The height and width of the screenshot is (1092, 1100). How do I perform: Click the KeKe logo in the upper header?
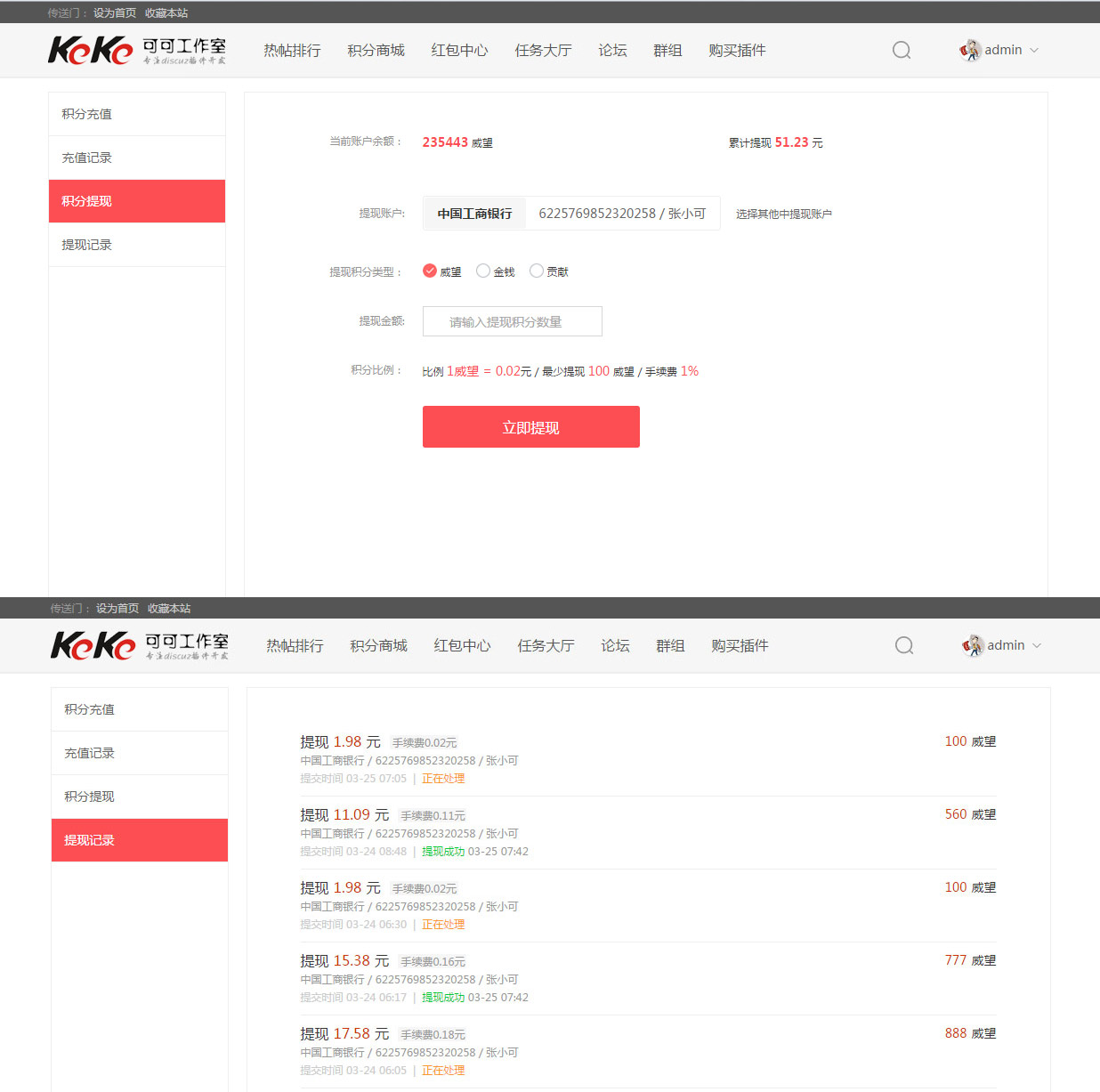pyautogui.click(x=137, y=50)
